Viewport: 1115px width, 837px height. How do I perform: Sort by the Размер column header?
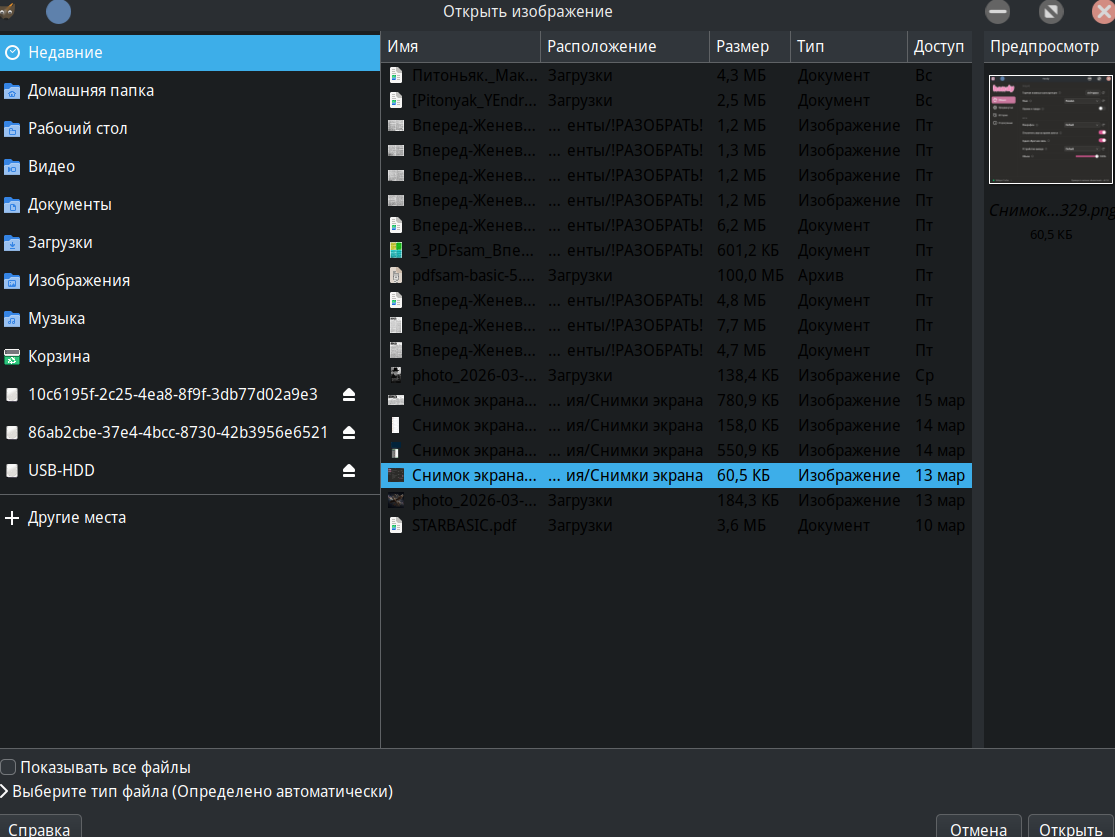749,47
